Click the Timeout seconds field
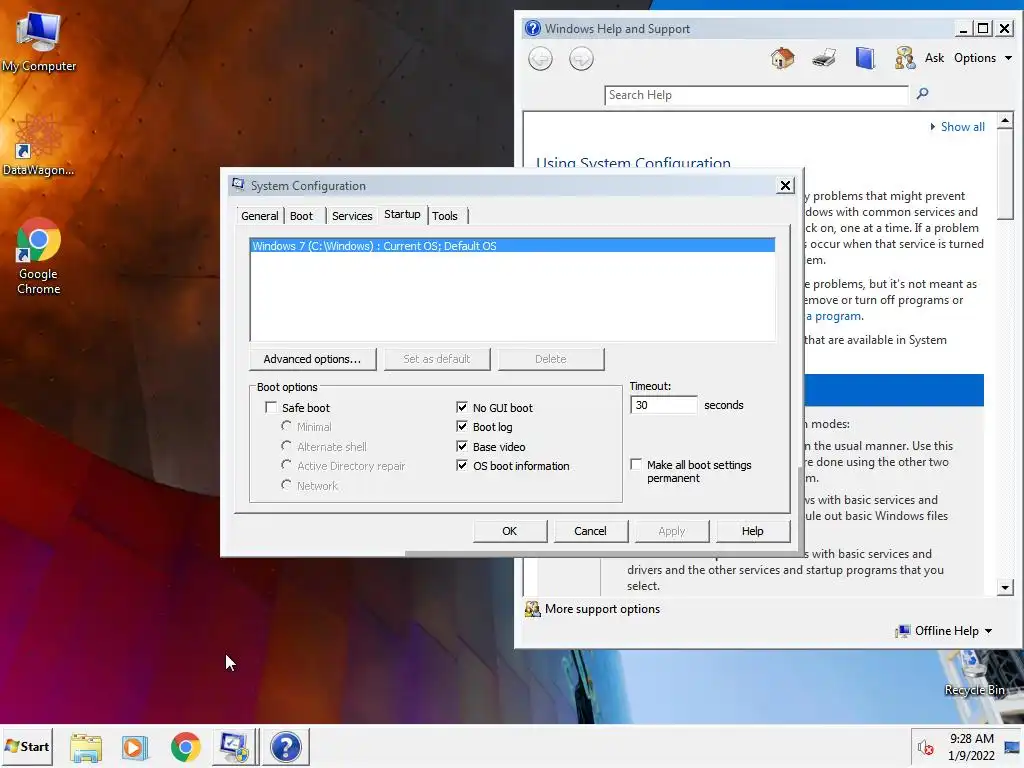This screenshot has height=768, width=1024. tap(664, 405)
